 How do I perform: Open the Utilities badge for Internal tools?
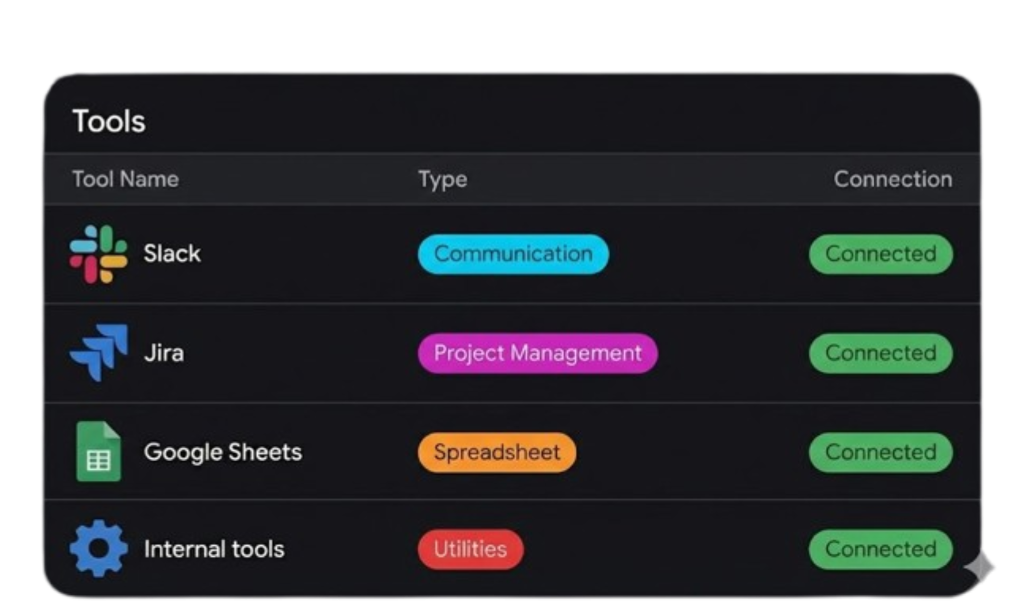coord(470,549)
